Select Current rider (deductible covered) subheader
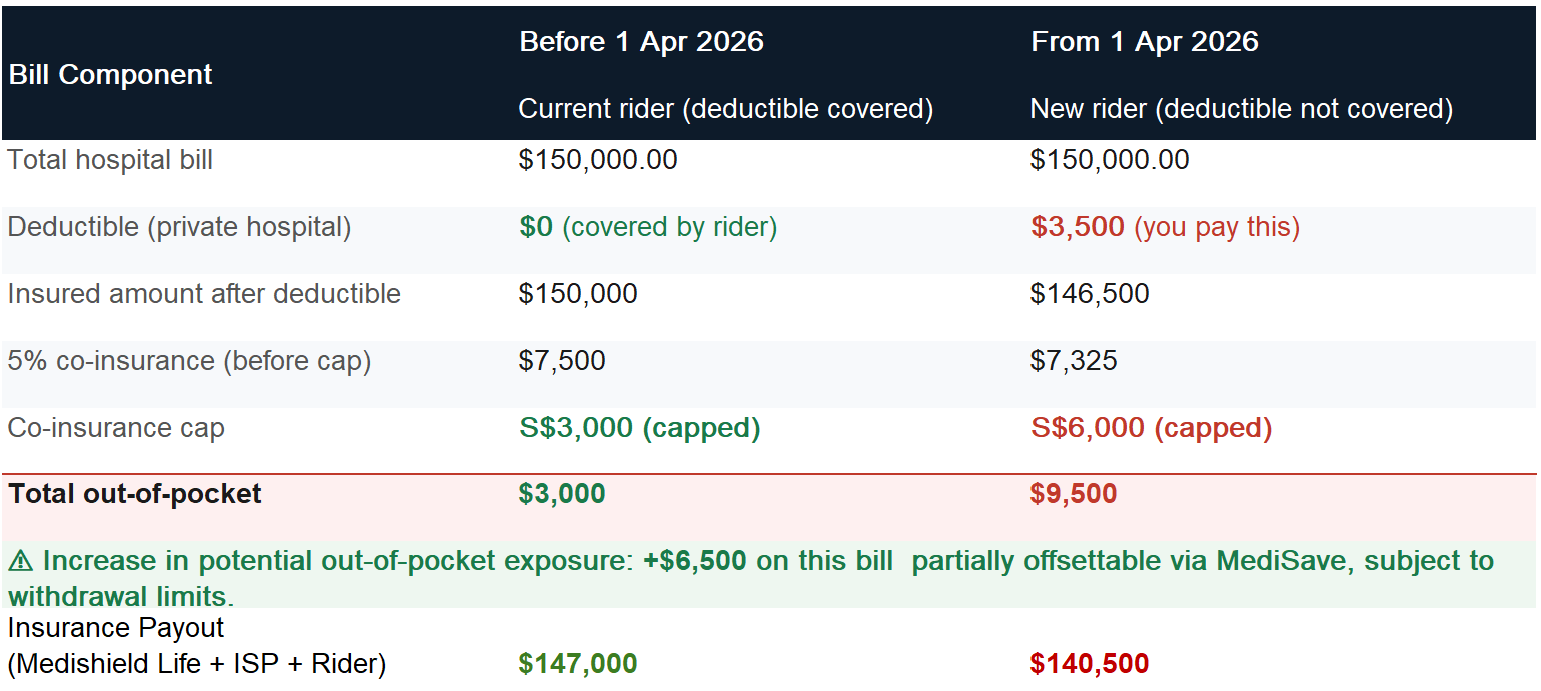Image resolution: width=1541 pixels, height=691 pixels. tap(725, 109)
